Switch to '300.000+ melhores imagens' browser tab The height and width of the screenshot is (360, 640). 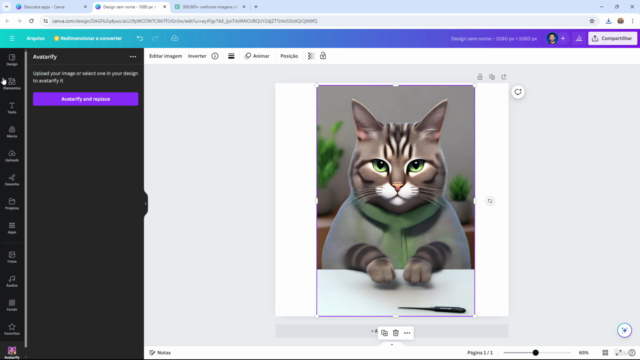[x=210, y=7]
